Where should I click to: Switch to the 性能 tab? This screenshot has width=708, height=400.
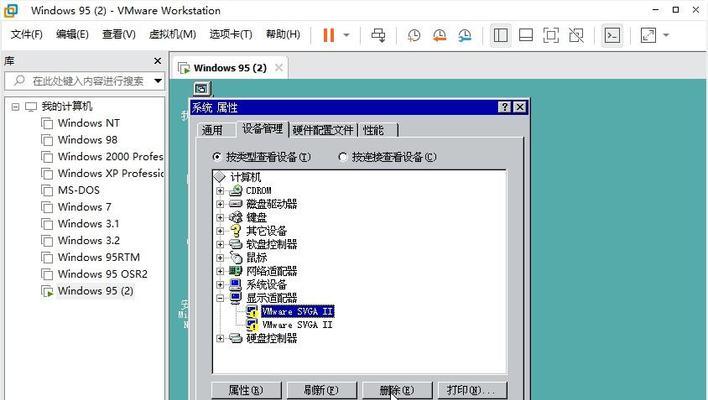pos(373,130)
